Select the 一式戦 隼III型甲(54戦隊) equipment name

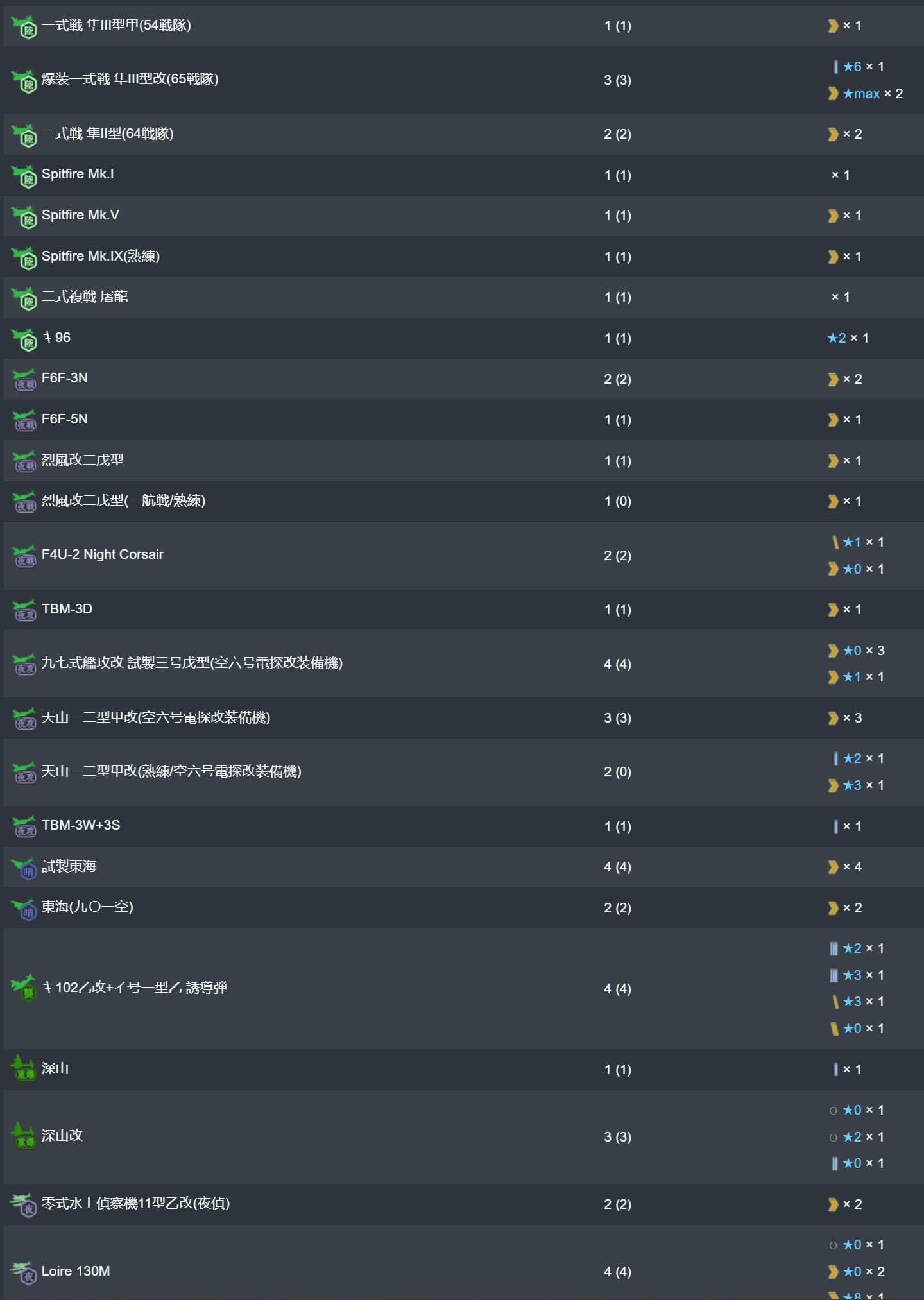[116, 25]
